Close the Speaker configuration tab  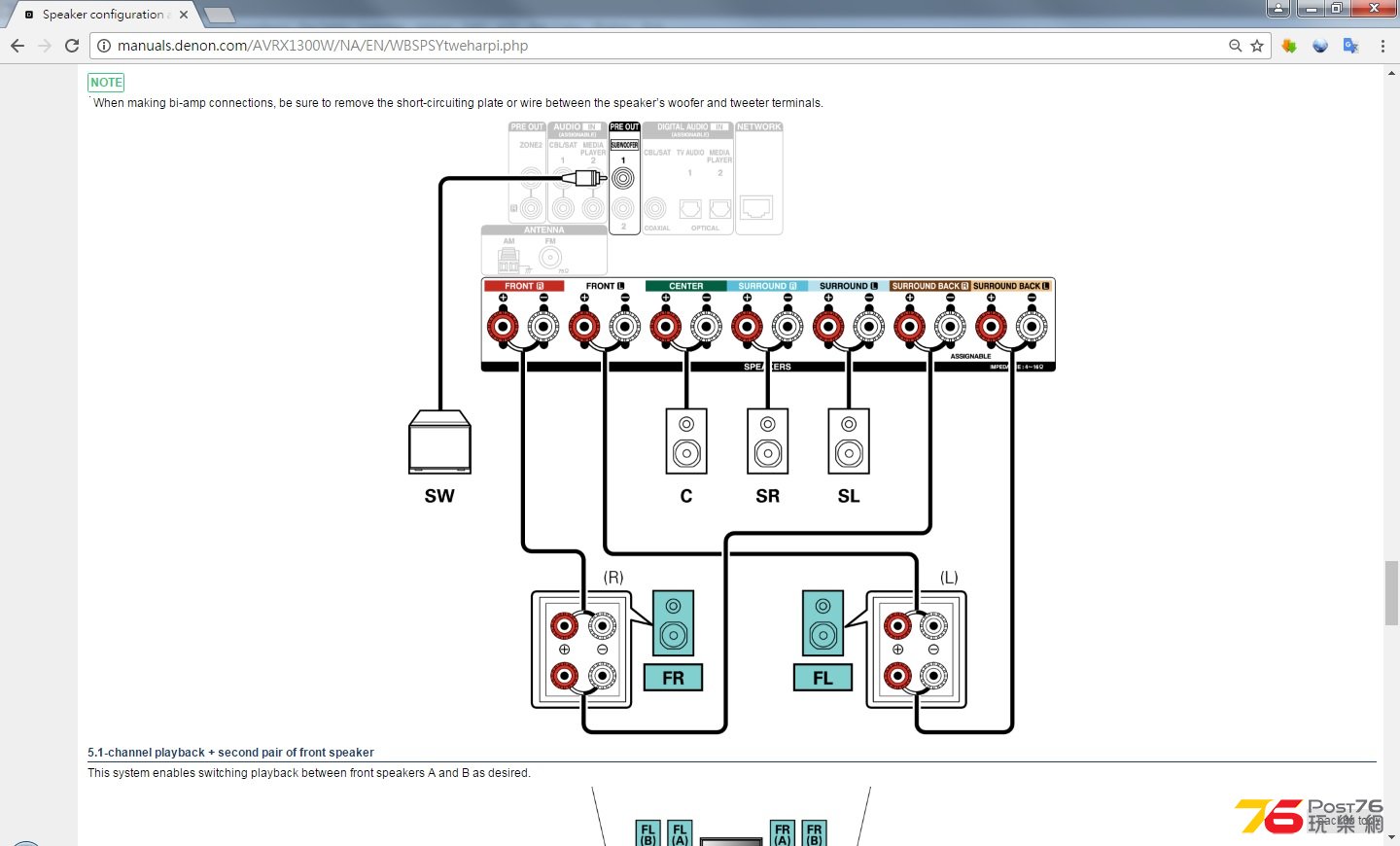pos(184,15)
